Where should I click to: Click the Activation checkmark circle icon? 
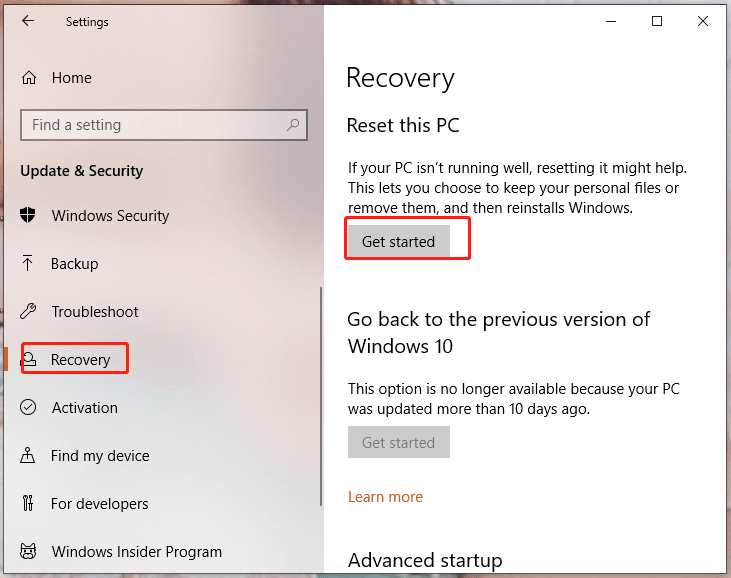28,407
